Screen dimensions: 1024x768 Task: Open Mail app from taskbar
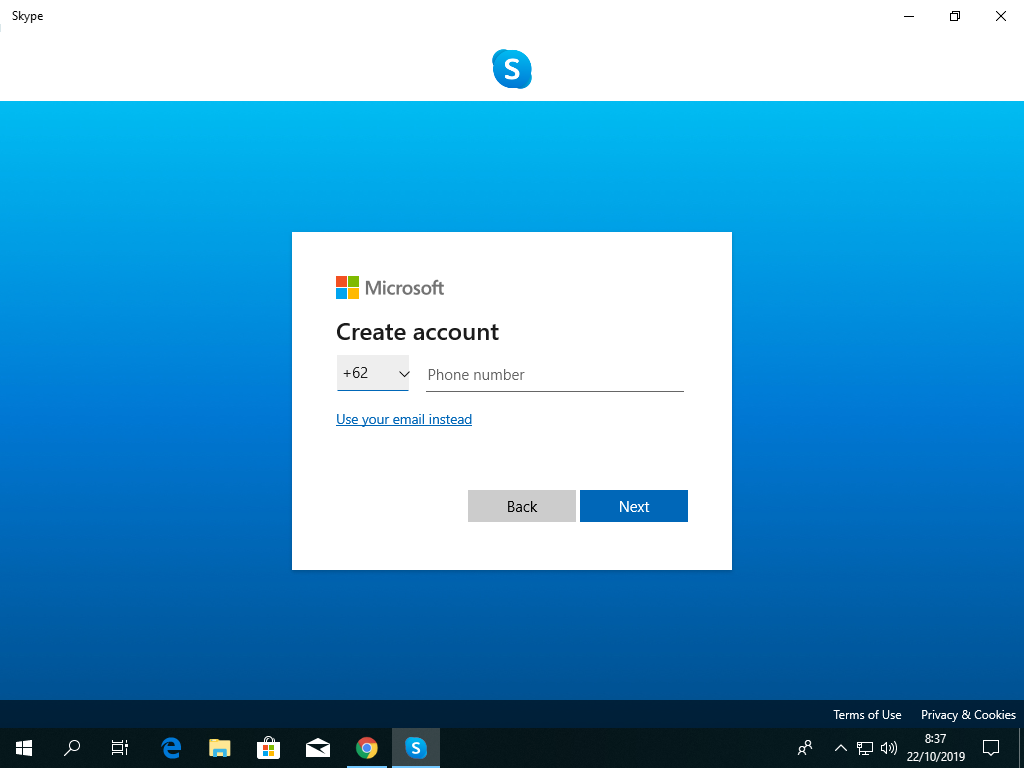tap(317, 748)
